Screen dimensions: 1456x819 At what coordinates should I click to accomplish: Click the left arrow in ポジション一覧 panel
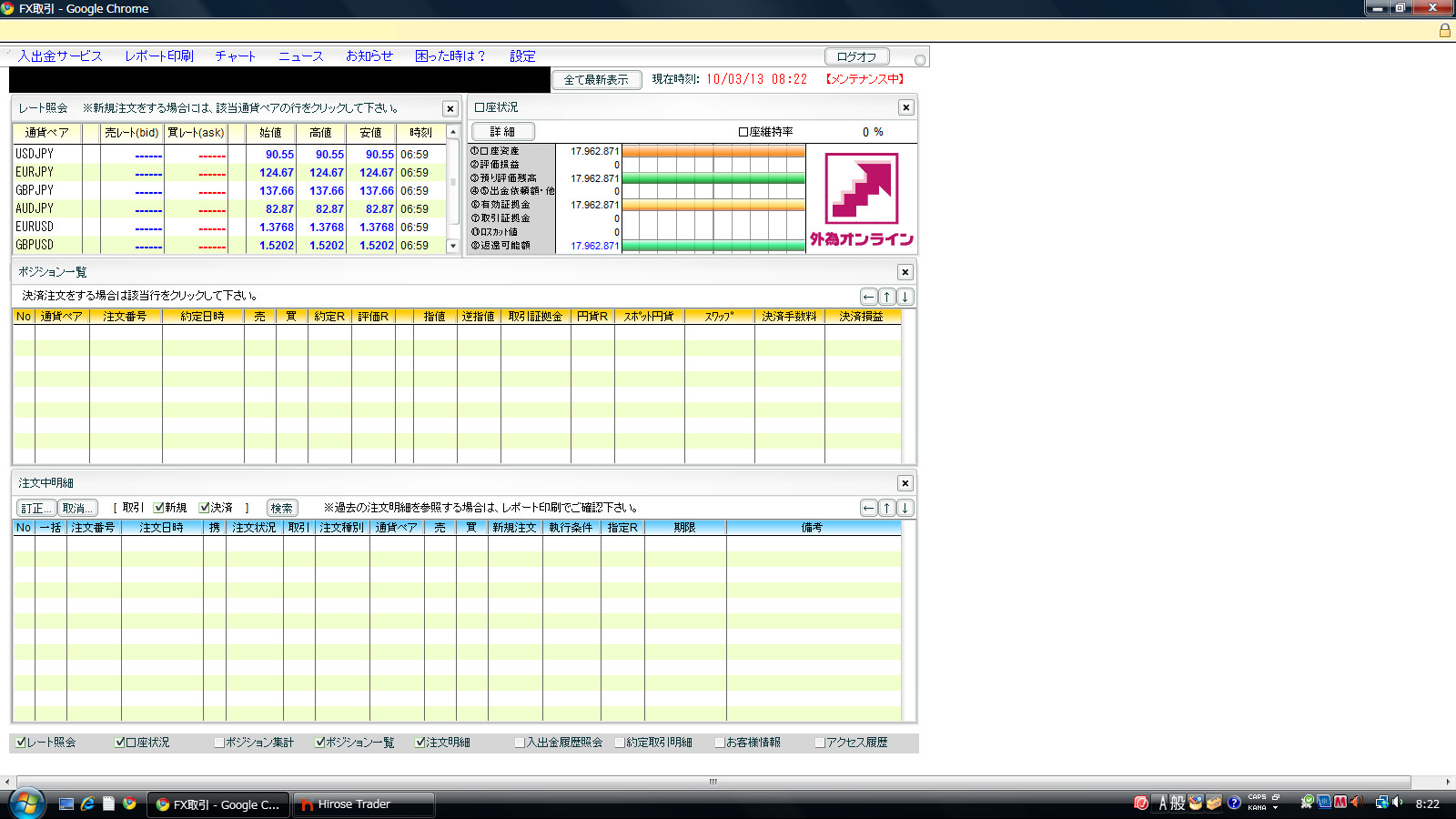pyautogui.click(x=869, y=297)
